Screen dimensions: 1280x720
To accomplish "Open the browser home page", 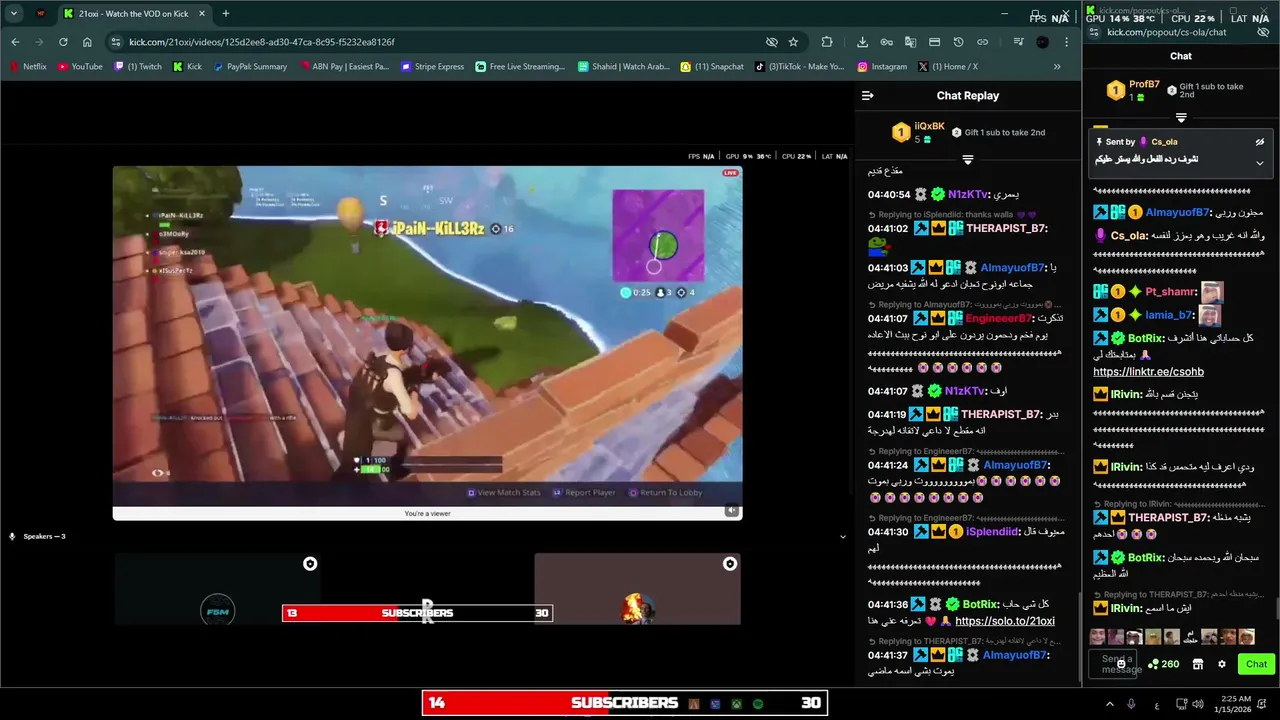I will pyautogui.click(x=87, y=42).
